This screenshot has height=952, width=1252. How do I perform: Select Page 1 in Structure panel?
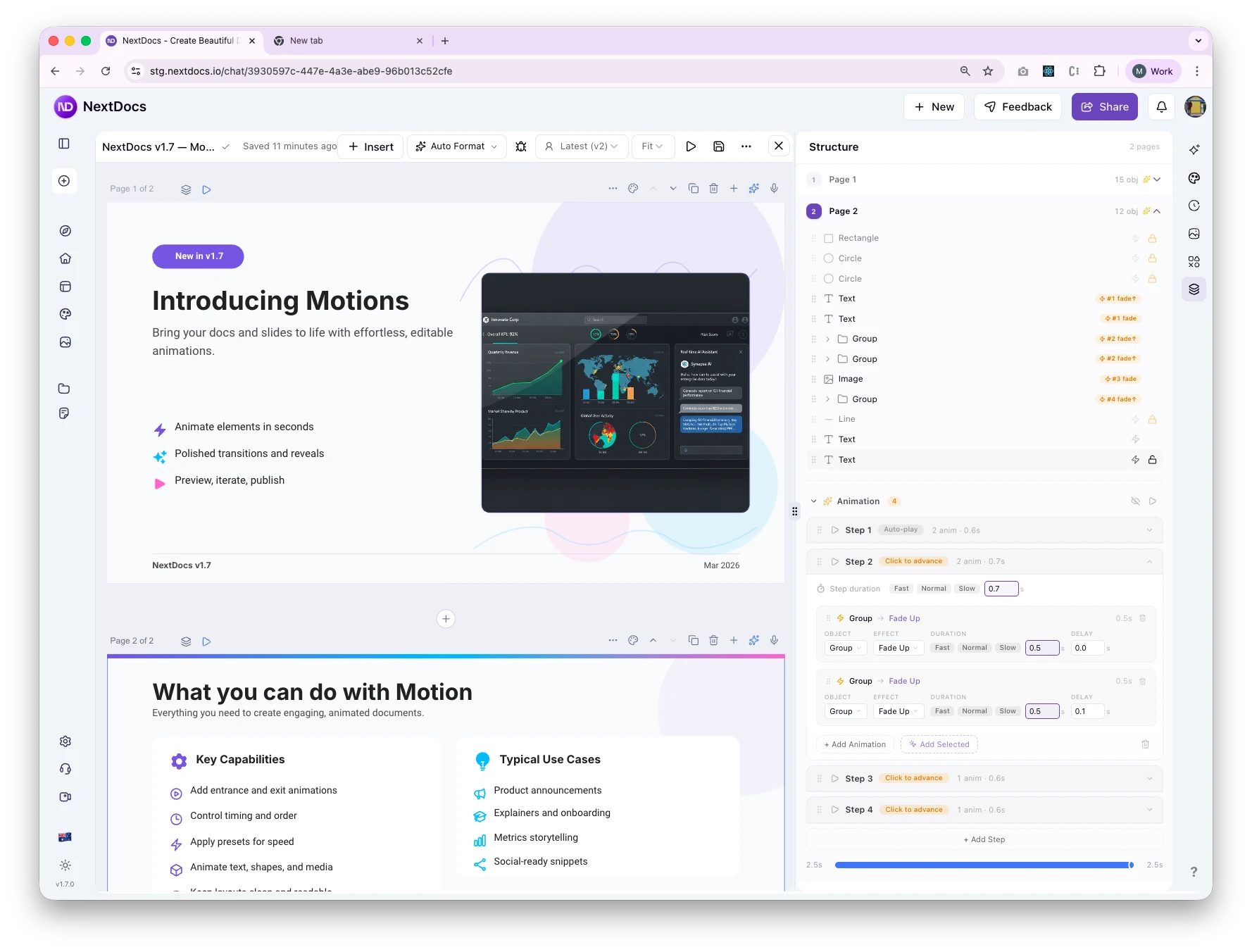click(843, 180)
